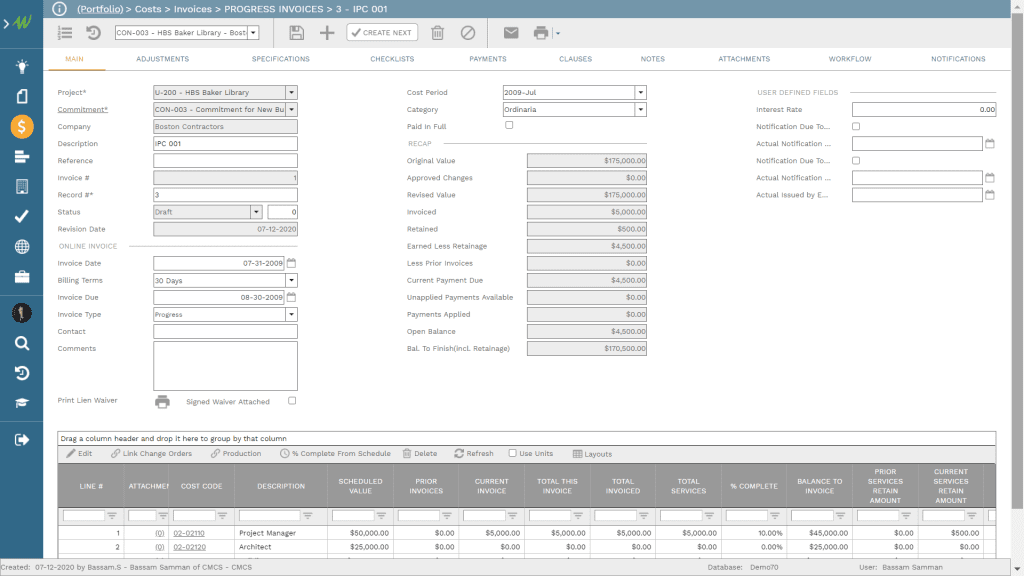Click the cancel/void circle-slash icon

point(468,33)
